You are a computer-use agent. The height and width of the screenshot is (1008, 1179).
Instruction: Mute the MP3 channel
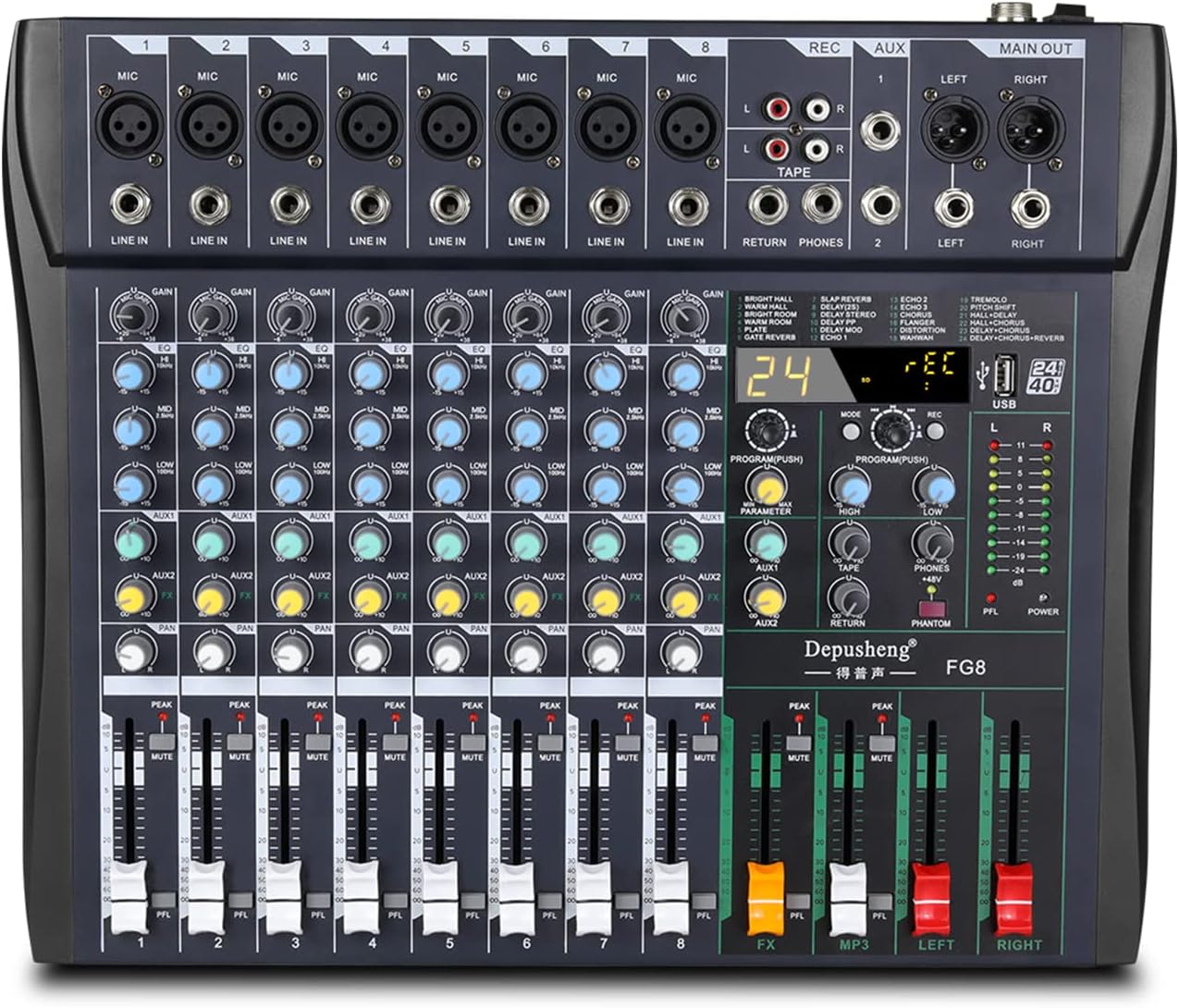(882, 742)
